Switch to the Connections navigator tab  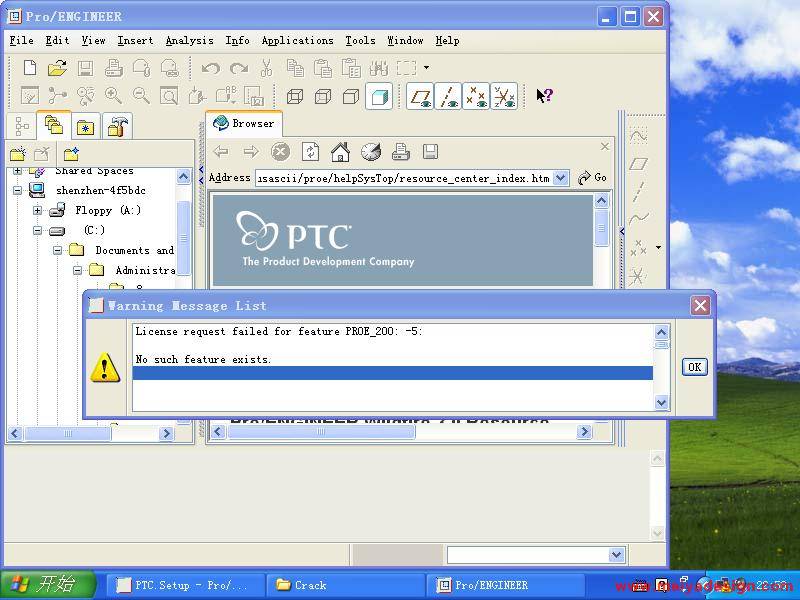(117, 126)
